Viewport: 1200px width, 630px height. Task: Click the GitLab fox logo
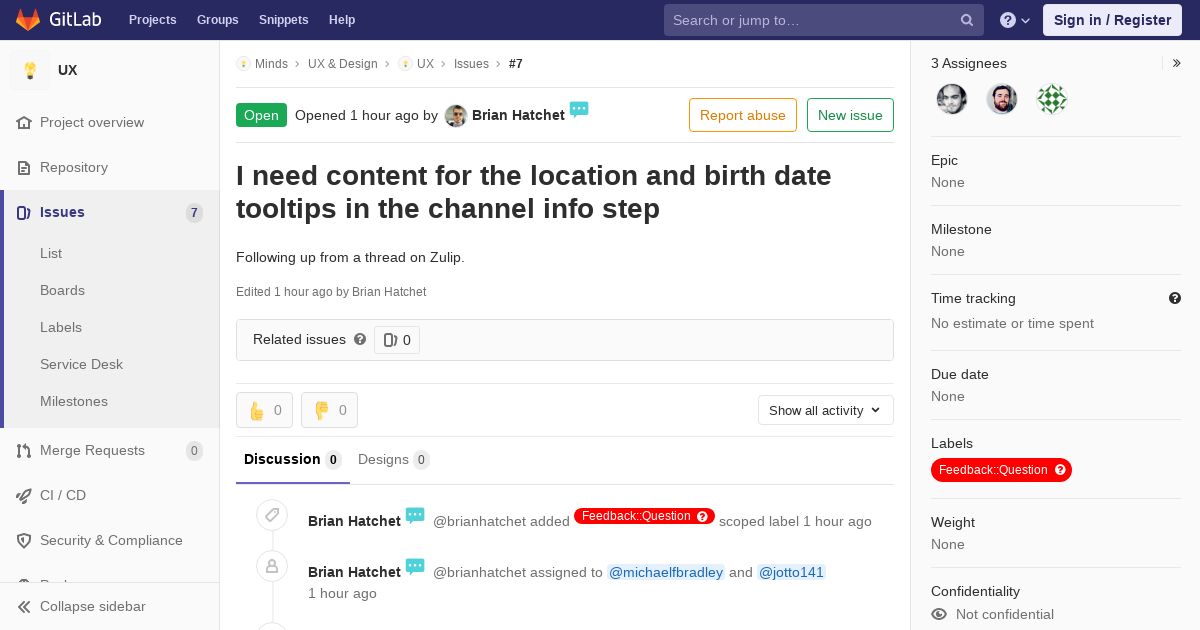[28, 19]
